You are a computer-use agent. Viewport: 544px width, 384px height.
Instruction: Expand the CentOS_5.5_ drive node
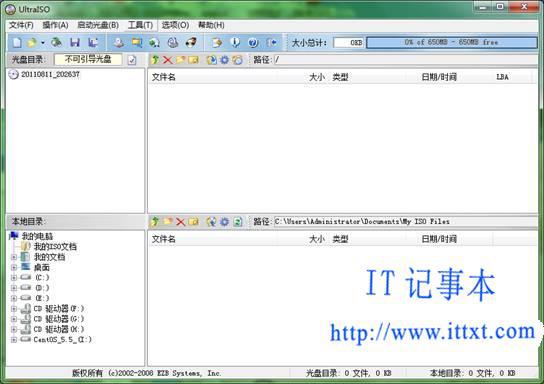coord(14,340)
